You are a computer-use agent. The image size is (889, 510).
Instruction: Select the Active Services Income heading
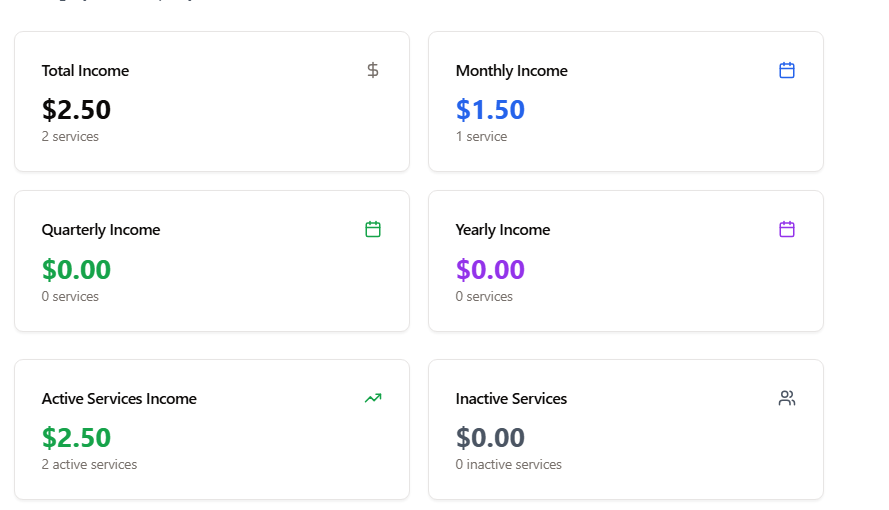coord(119,399)
